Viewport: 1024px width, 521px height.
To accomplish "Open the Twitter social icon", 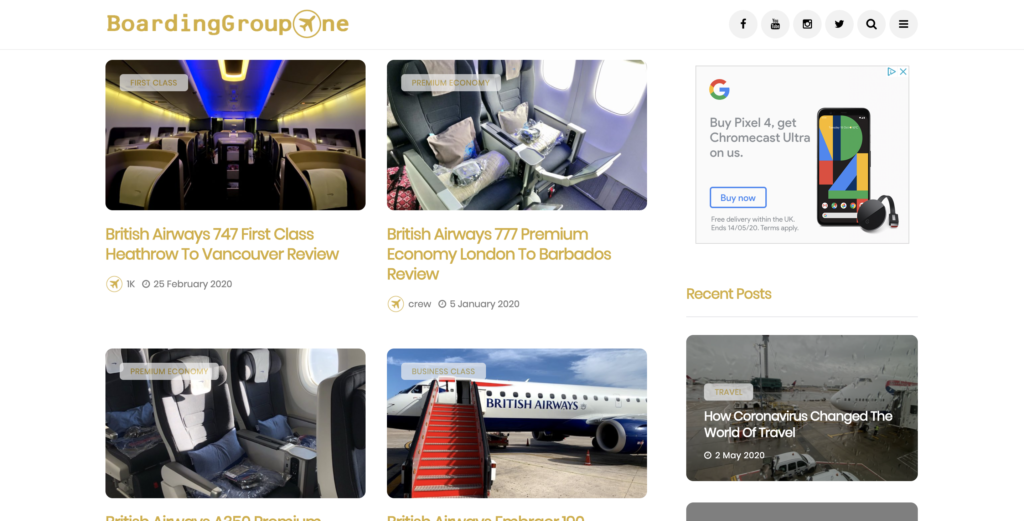I will pos(839,24).
